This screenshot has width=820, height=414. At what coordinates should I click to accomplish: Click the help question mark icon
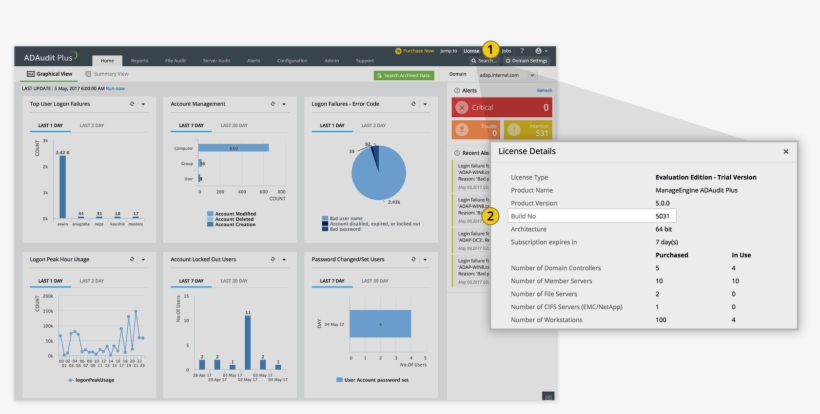tap(522, 50)
